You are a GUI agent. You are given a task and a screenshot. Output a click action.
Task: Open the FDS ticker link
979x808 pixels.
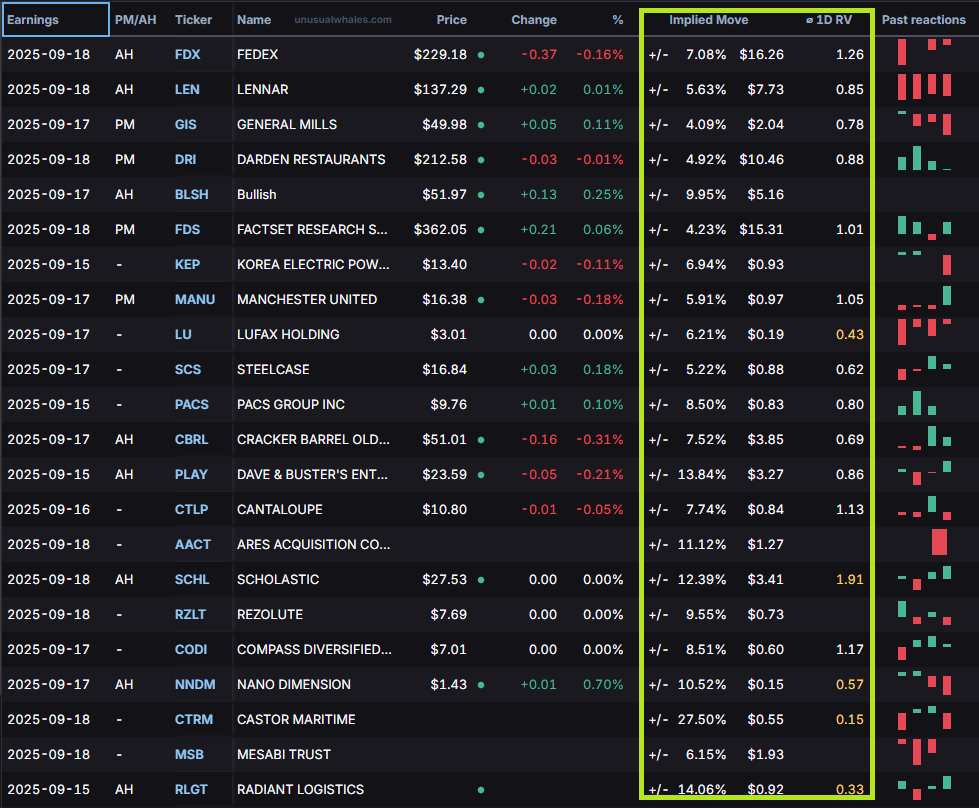click(x=187, y=229)
